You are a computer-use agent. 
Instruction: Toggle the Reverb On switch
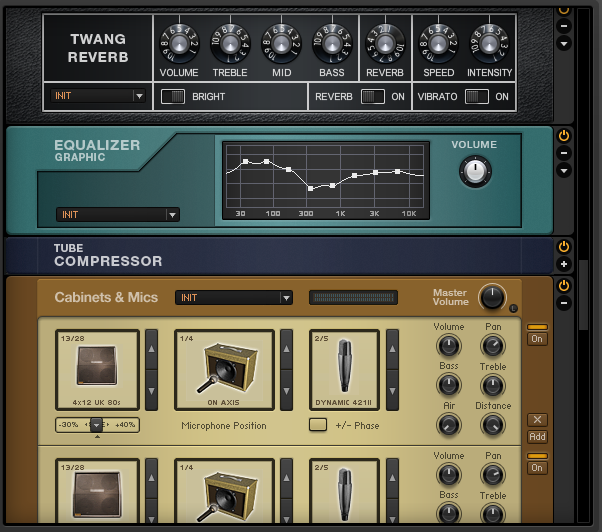[x=371, y=97]
